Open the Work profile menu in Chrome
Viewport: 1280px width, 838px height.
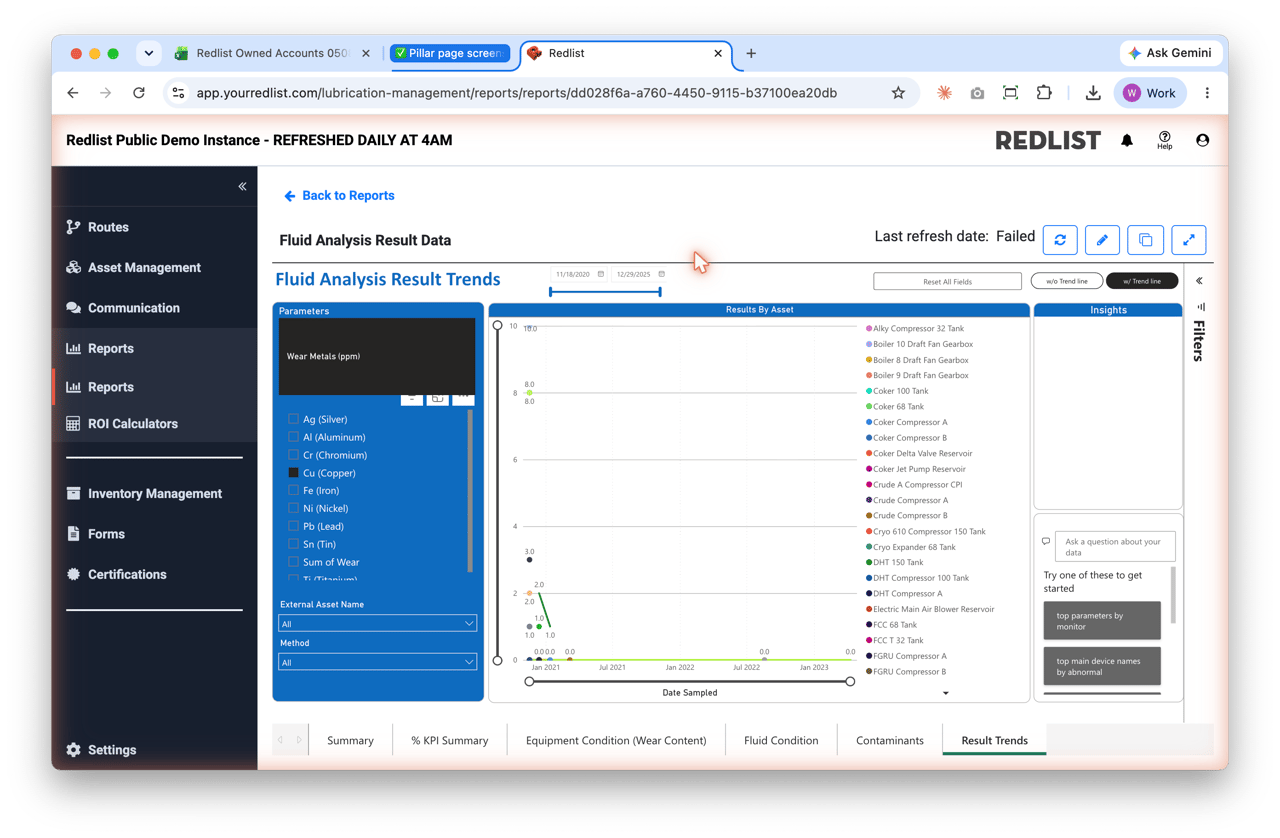1150,93
